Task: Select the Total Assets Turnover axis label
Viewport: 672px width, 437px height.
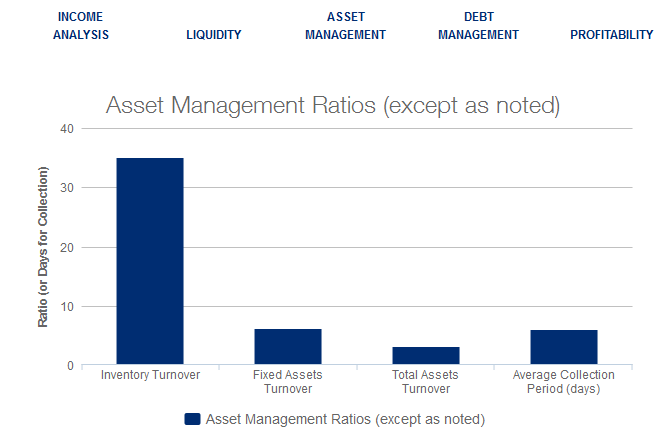Action: pyautogui.click(x=426, y=381)
